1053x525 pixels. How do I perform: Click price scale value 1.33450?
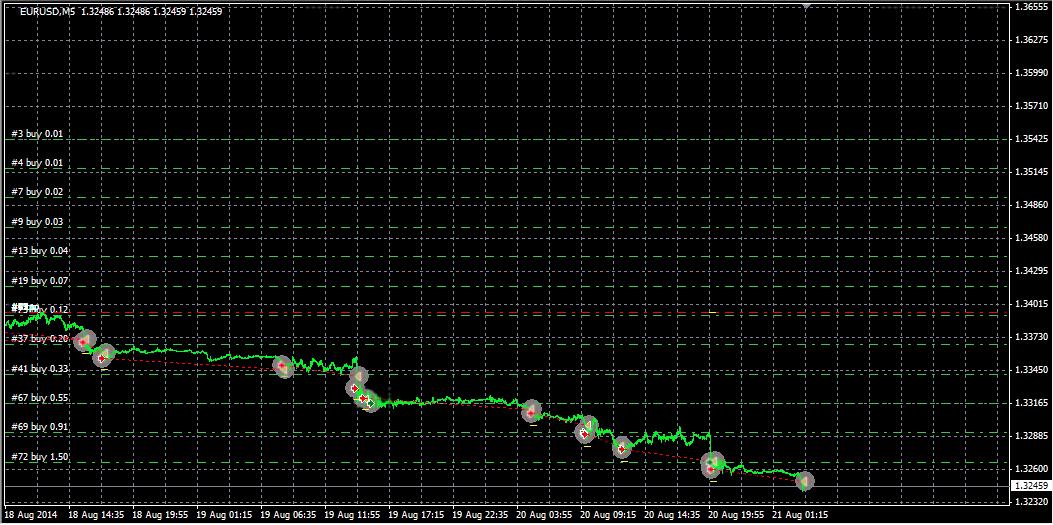coord(1032,370)
